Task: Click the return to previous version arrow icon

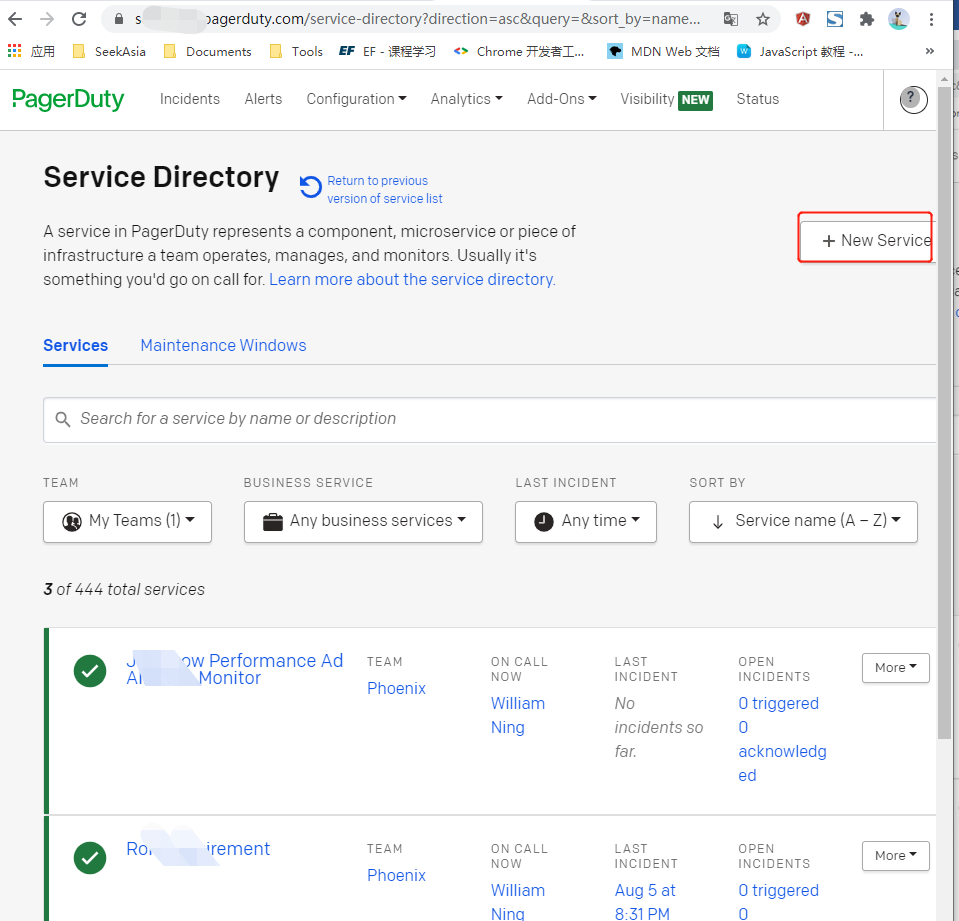Action: click(x=310, y=187)
